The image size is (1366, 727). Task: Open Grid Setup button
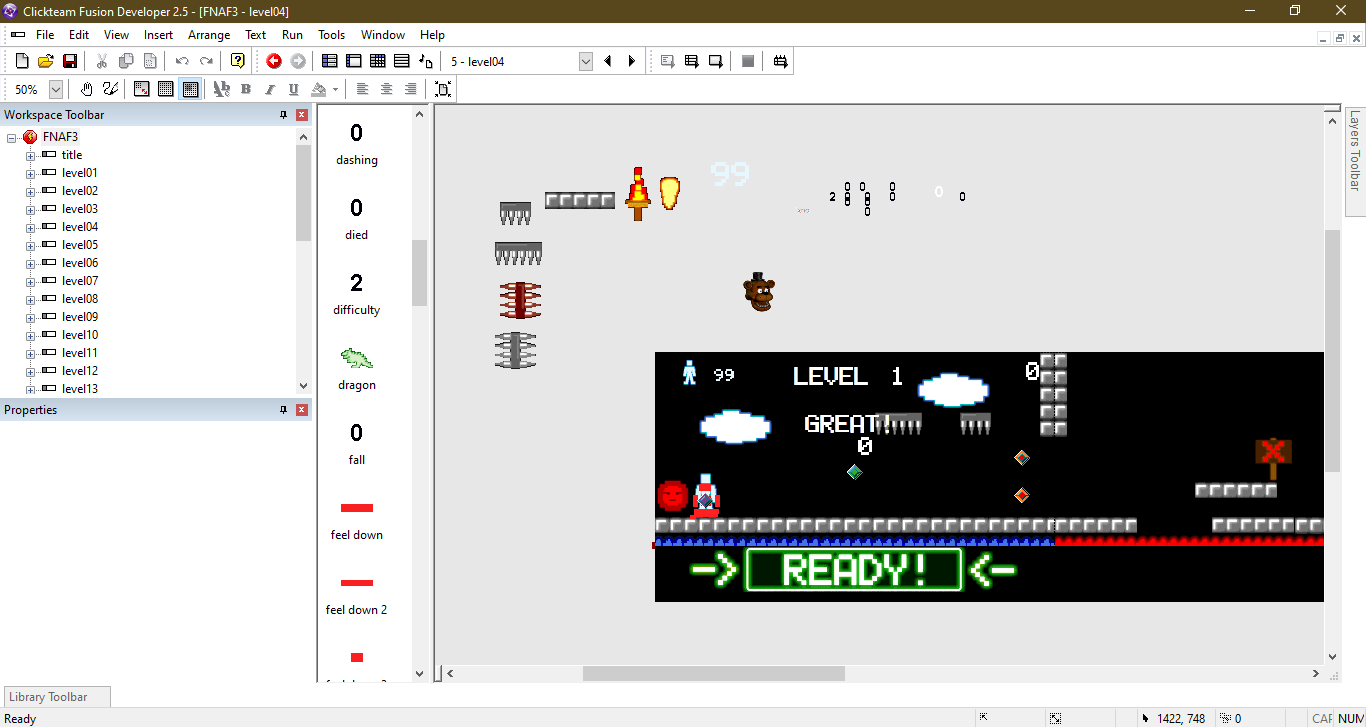142,89
